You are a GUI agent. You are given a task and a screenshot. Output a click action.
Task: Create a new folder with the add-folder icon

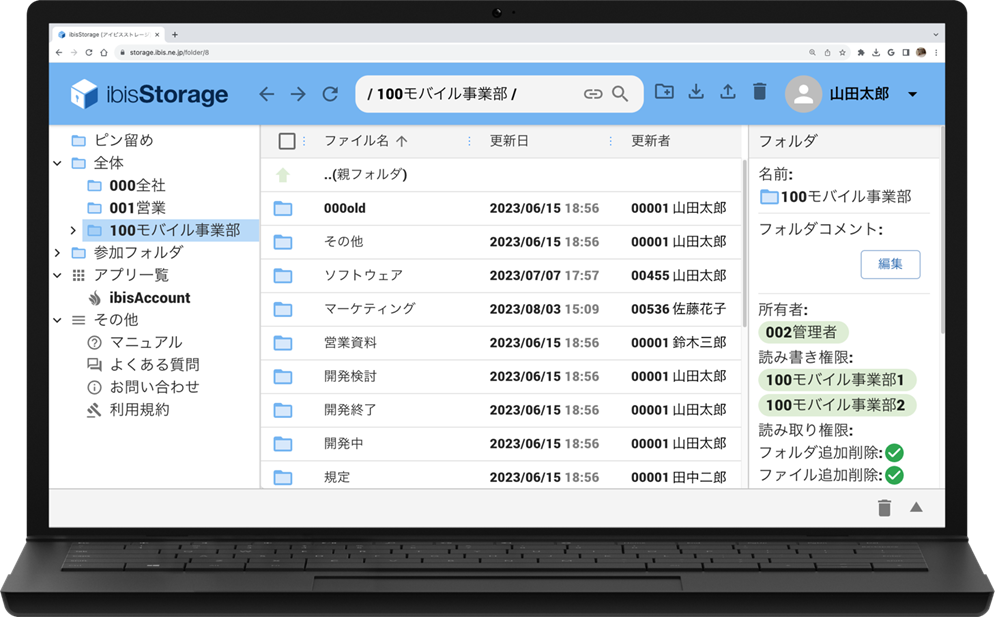(x=664, y=92)
